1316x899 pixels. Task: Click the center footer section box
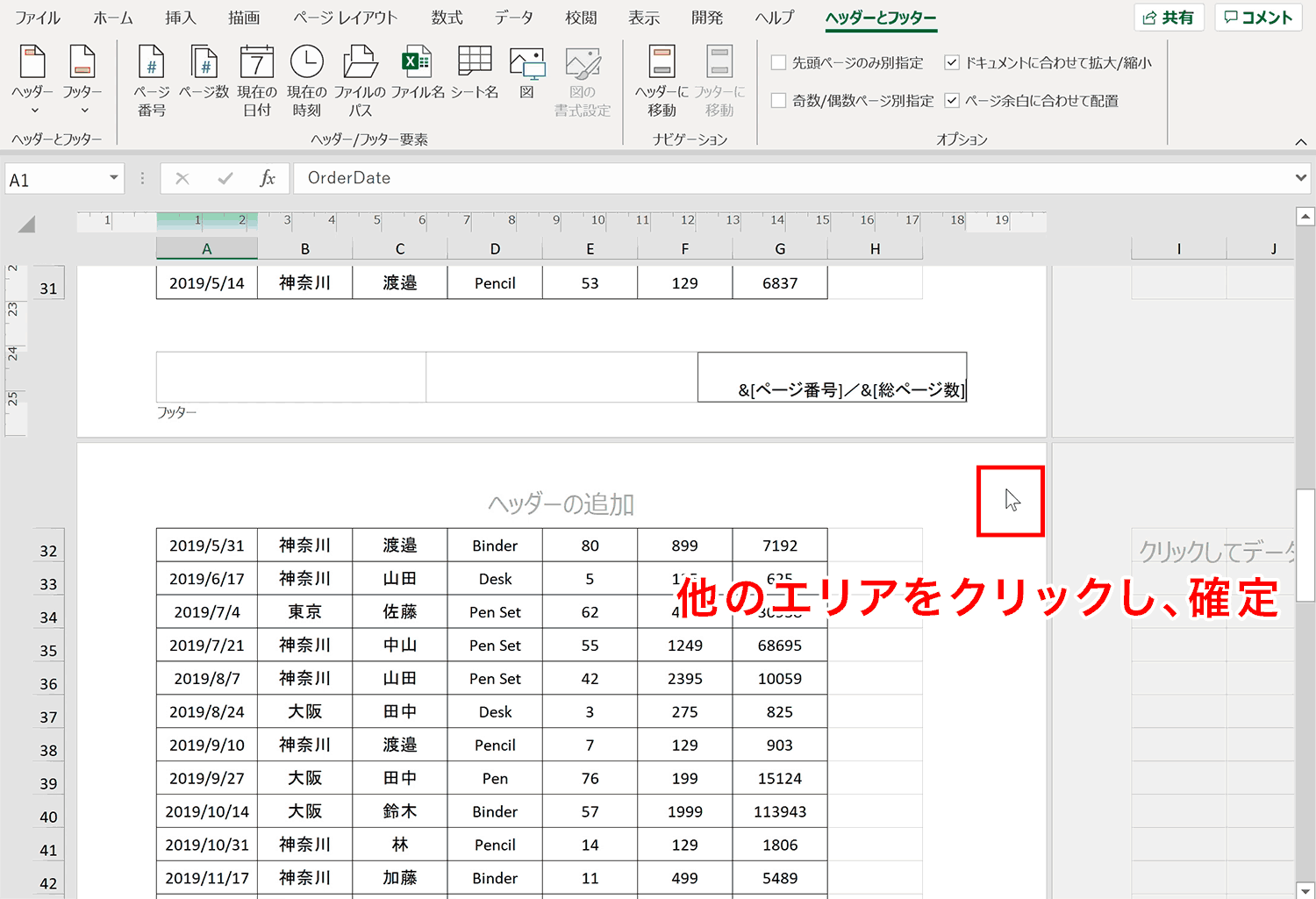(x=561, y=377)
